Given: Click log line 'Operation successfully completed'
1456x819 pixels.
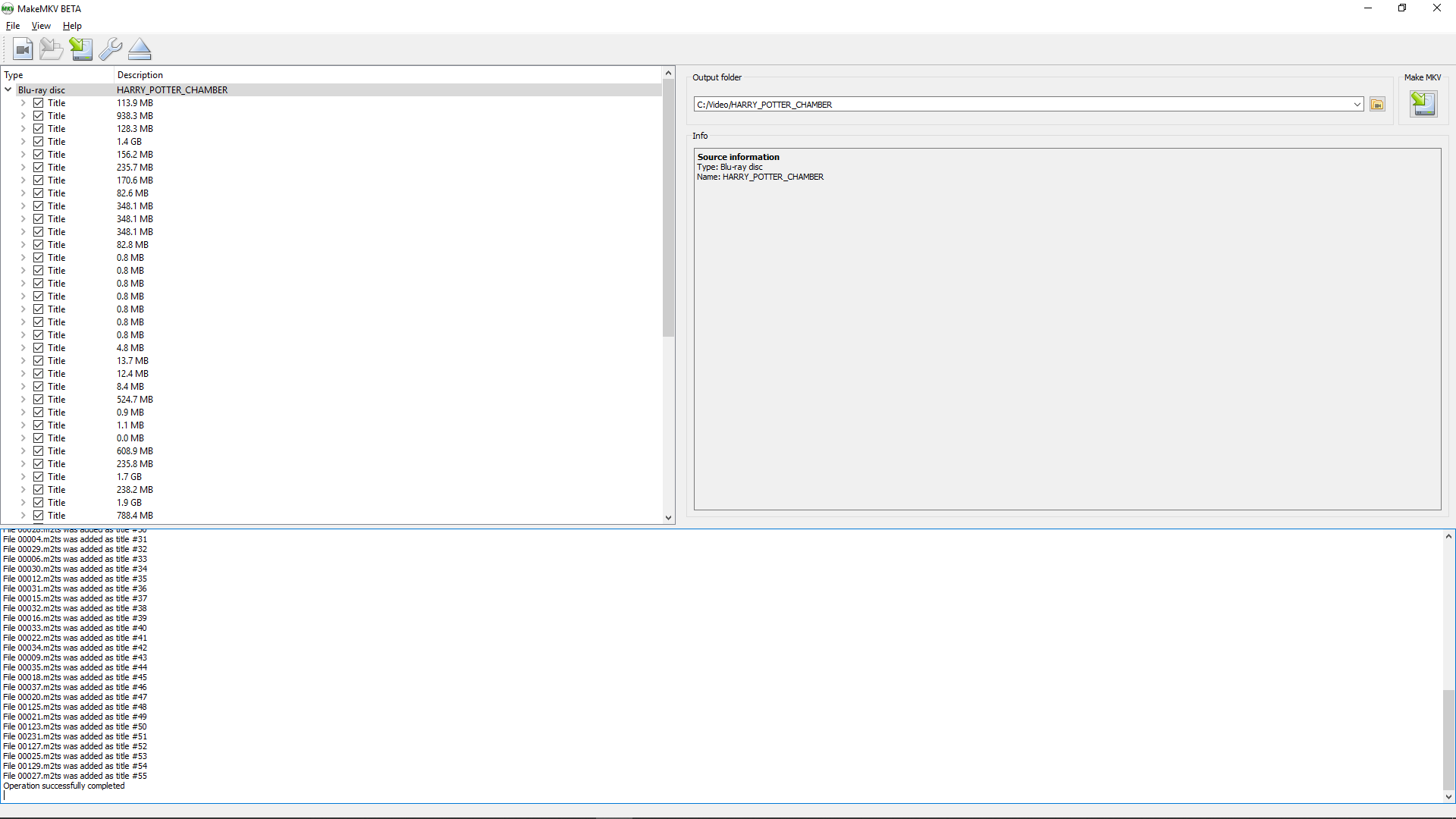Looking at the screenshot, I should 64,786.
